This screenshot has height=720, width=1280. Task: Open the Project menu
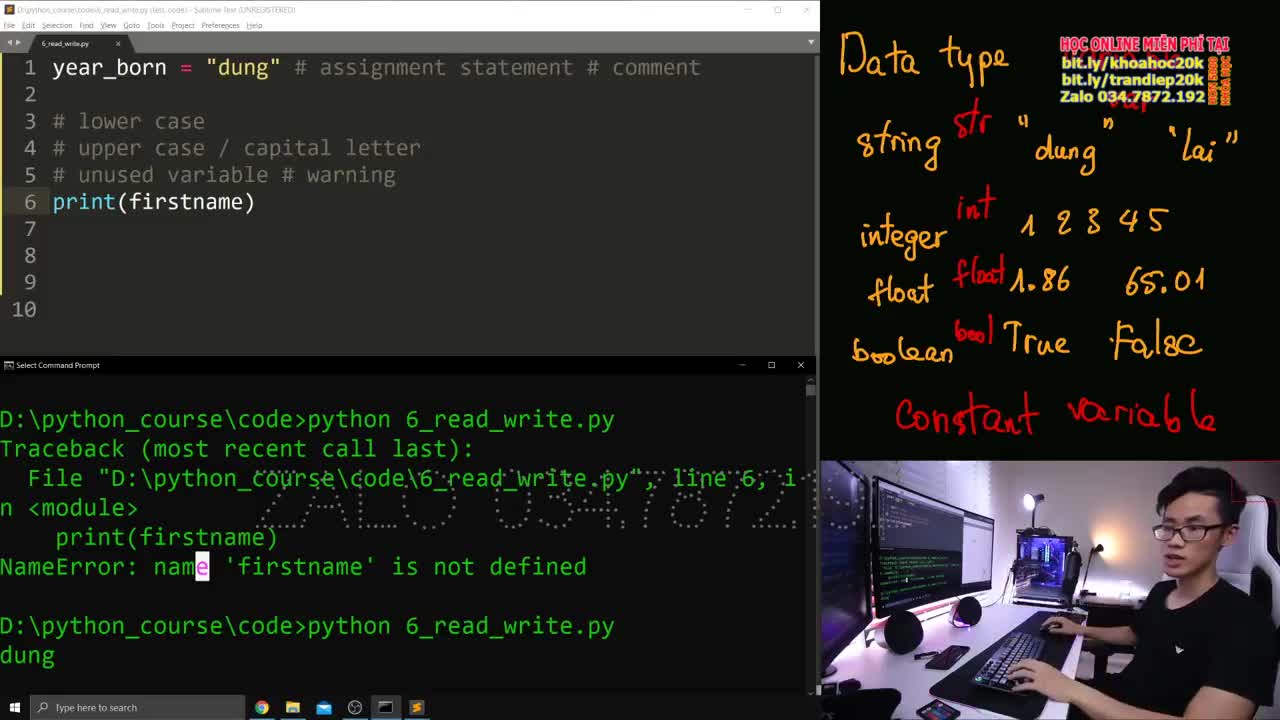click(x=182, y=25)
